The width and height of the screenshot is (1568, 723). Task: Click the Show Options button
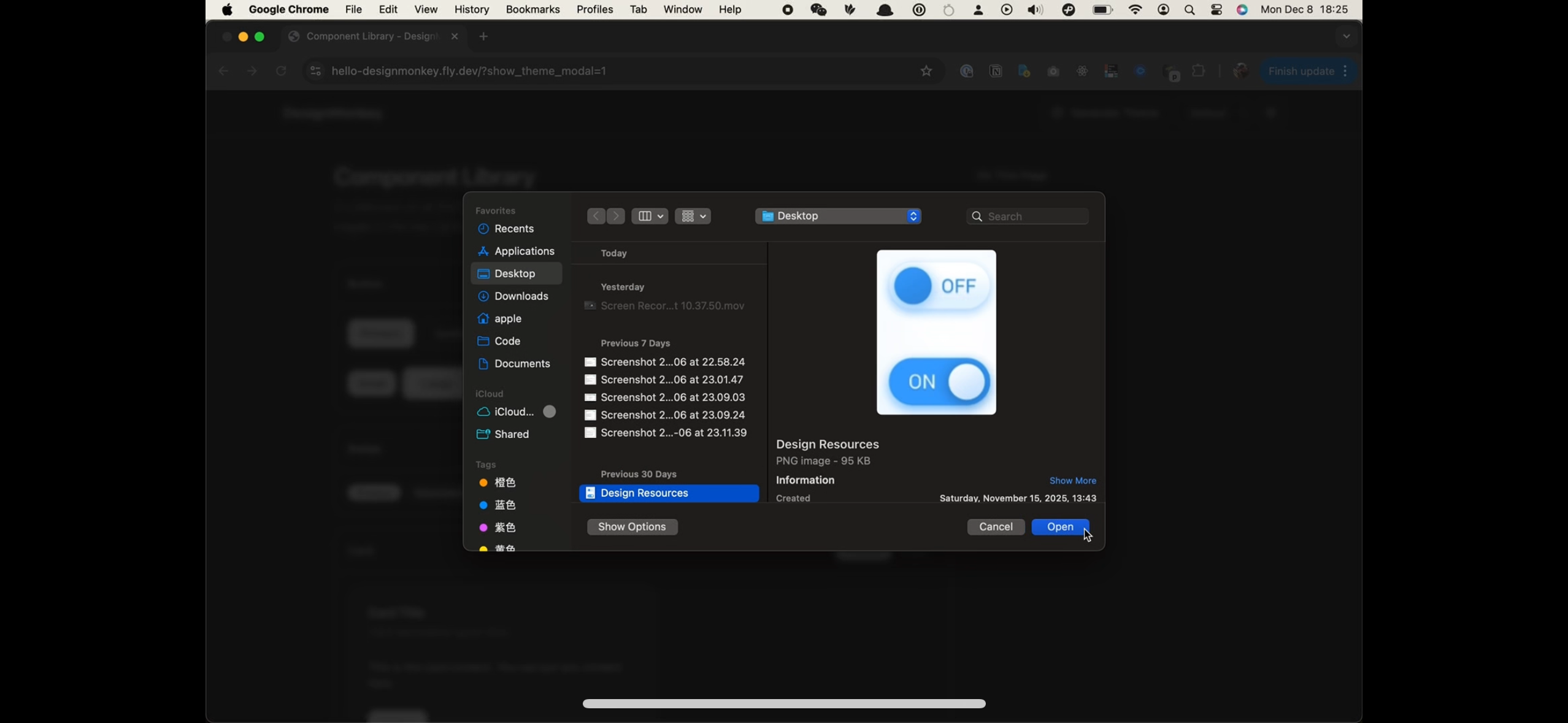632,527
